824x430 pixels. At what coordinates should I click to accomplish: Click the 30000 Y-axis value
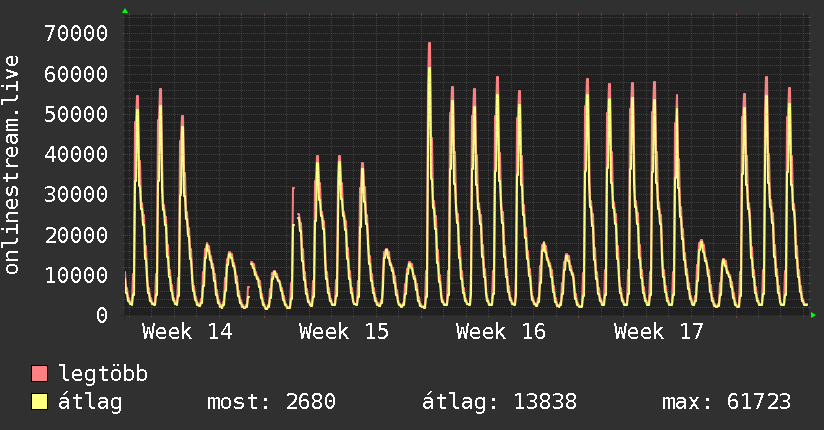[x=76, y=194]
